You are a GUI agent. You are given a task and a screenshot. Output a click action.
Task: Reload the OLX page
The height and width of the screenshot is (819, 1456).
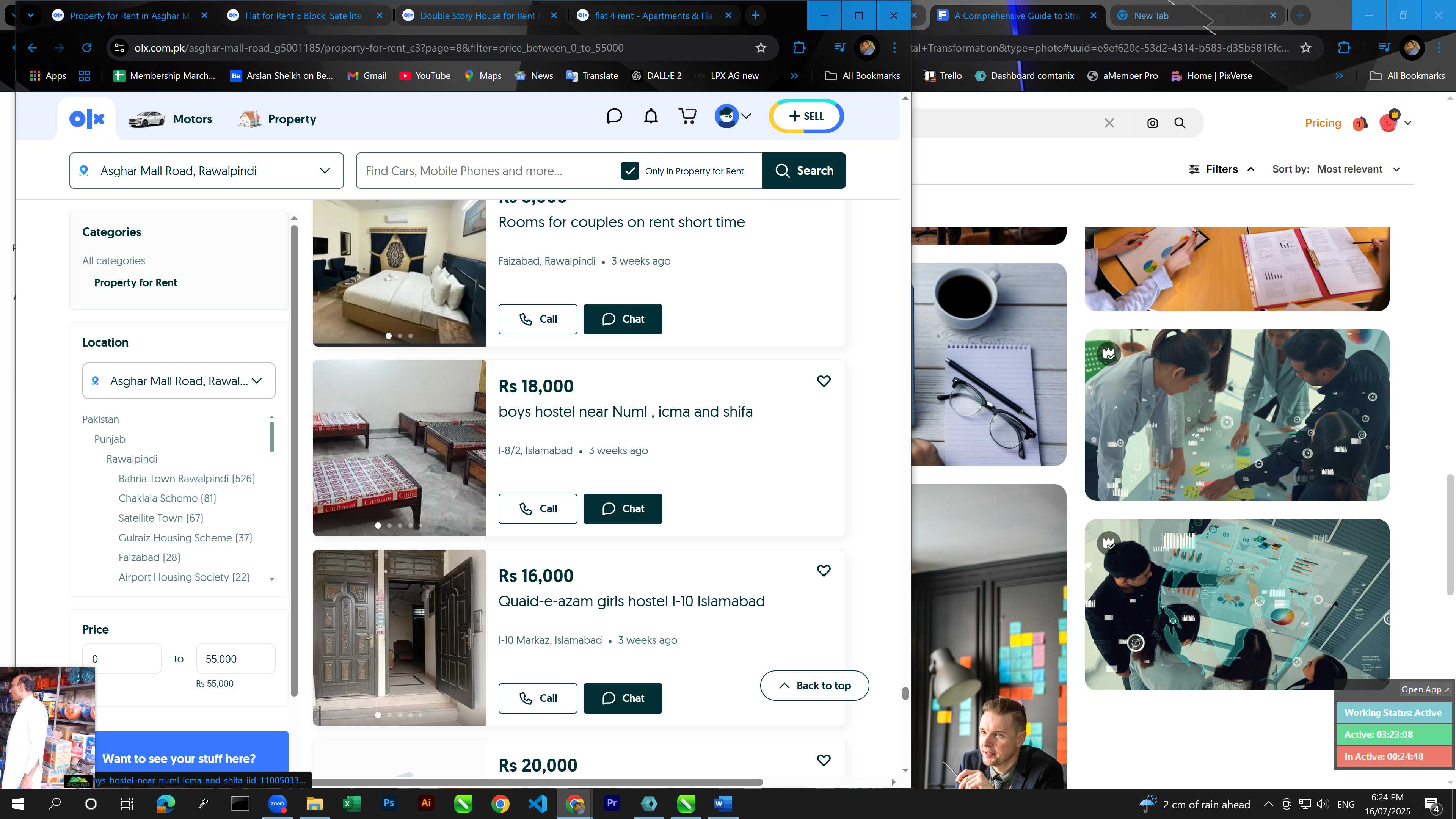(x=86, y=48)
